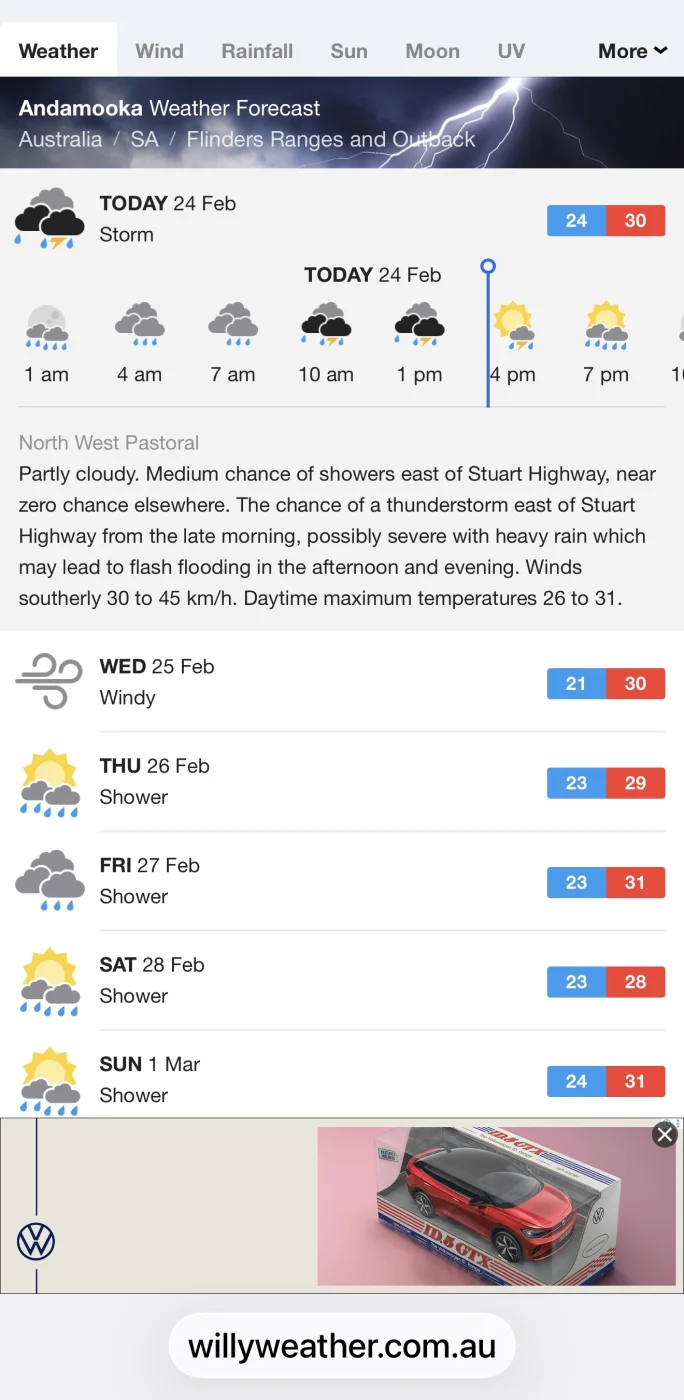
Task: Click the Friday cloudy shower icon
Action: click(x=49, y=880)
